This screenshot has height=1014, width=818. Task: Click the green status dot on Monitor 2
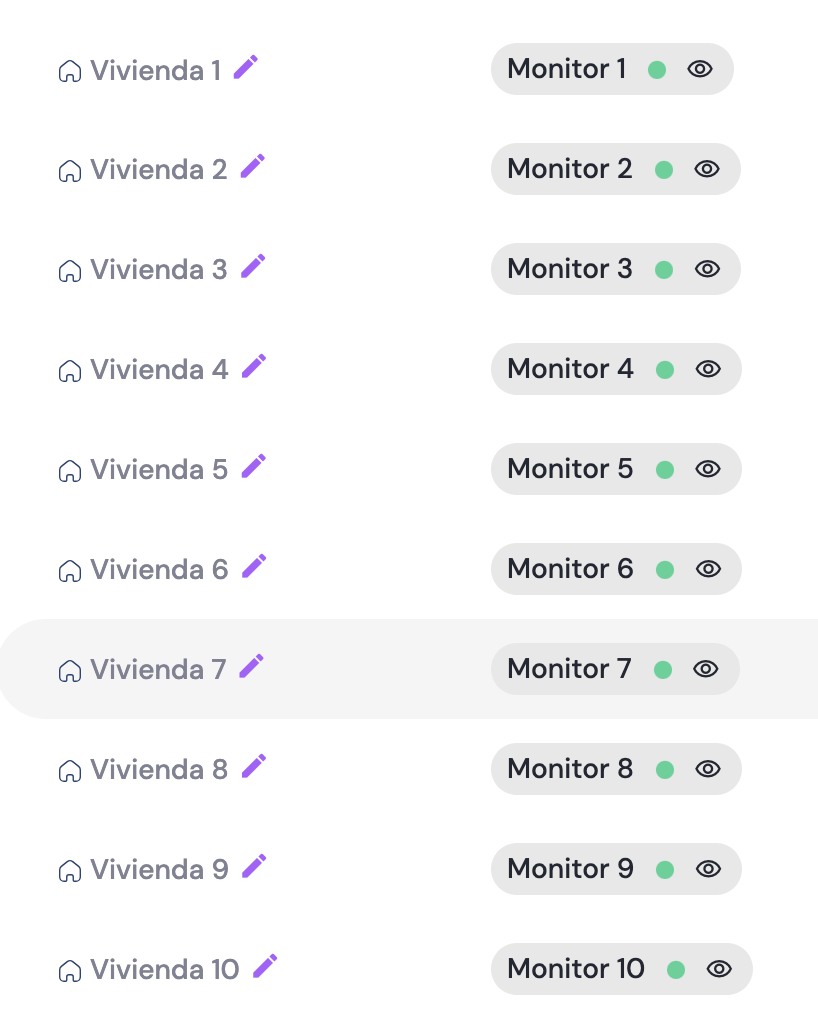tap(664, 170)
